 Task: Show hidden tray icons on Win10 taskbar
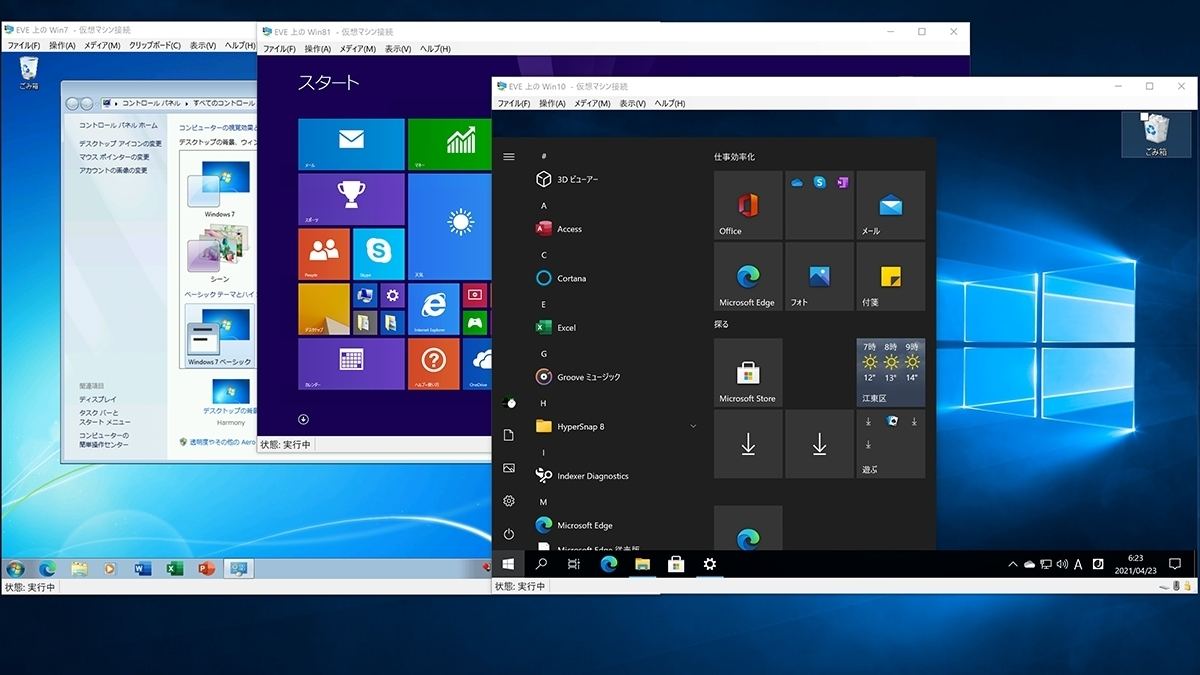click(1012, 564)
